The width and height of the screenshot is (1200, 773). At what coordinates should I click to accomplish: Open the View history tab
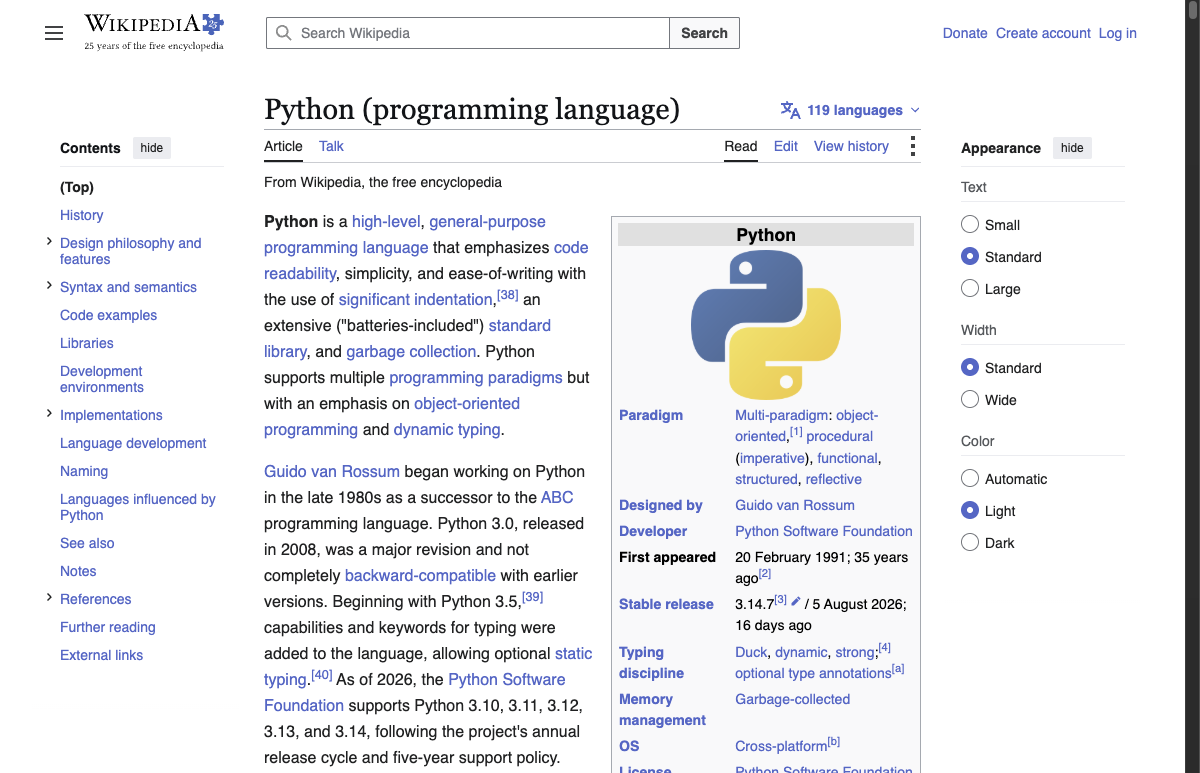coord(851,146)
